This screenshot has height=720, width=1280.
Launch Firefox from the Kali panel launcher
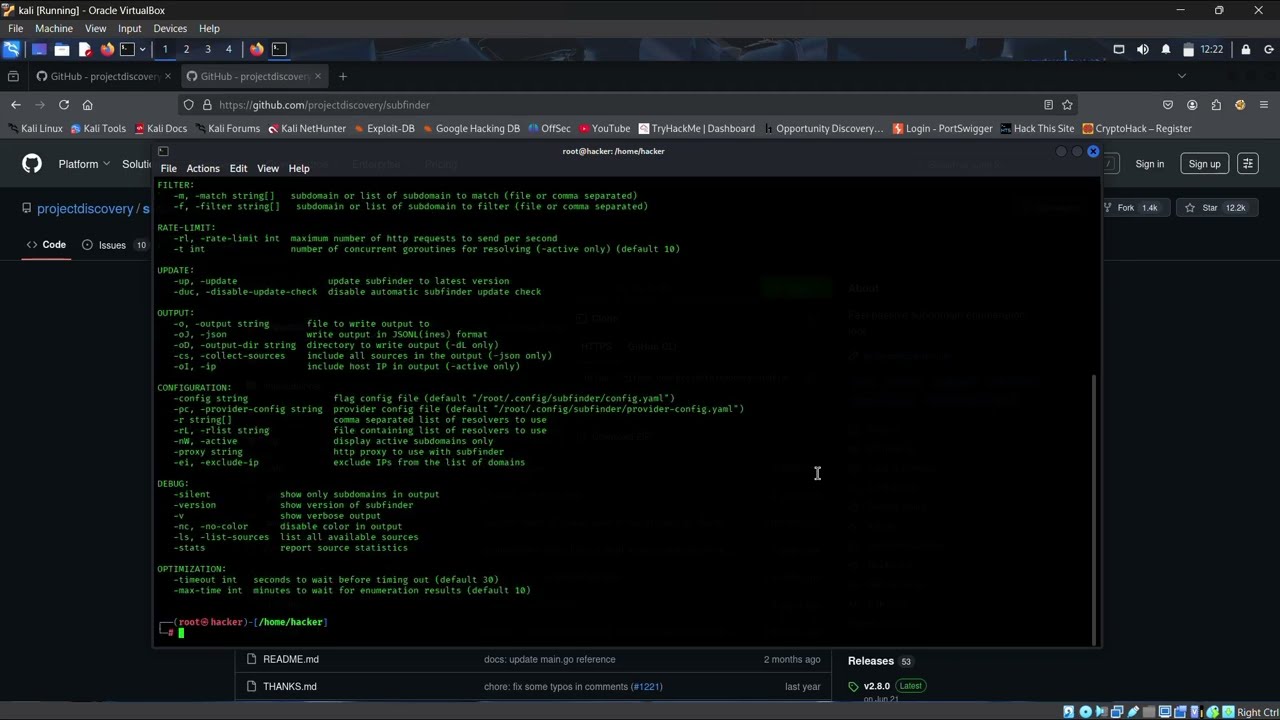pyautogui.click(x=107, y=49)
